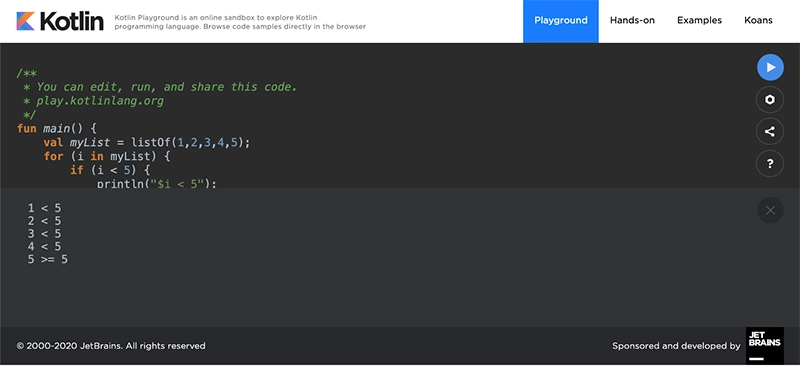Click the JetBrains logo in footer
Screen dimensions: 800x366
click(765, 345)
